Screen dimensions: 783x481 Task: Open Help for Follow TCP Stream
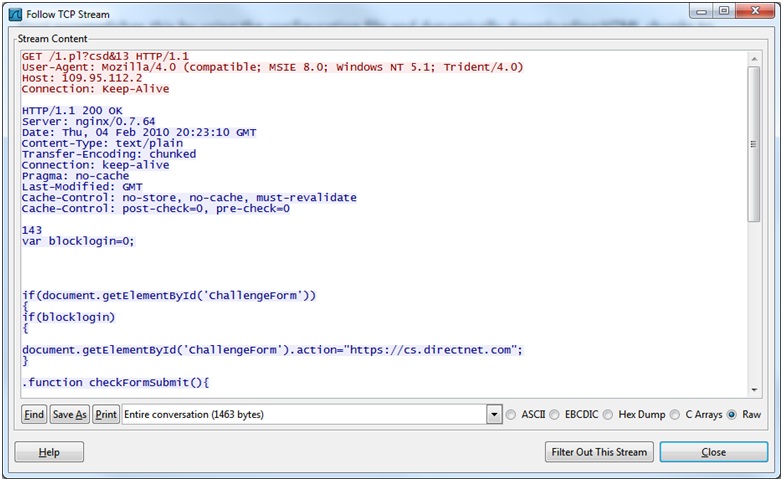pyautogui.click(x=49, y=452)
